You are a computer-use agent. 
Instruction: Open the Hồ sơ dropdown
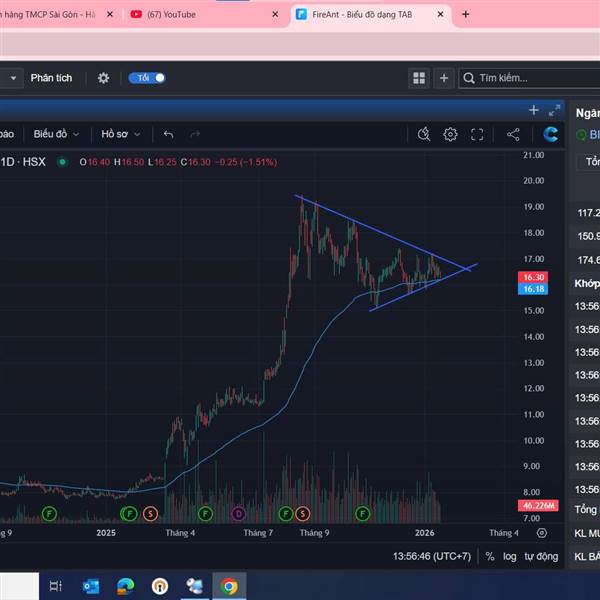click(121, 134)
